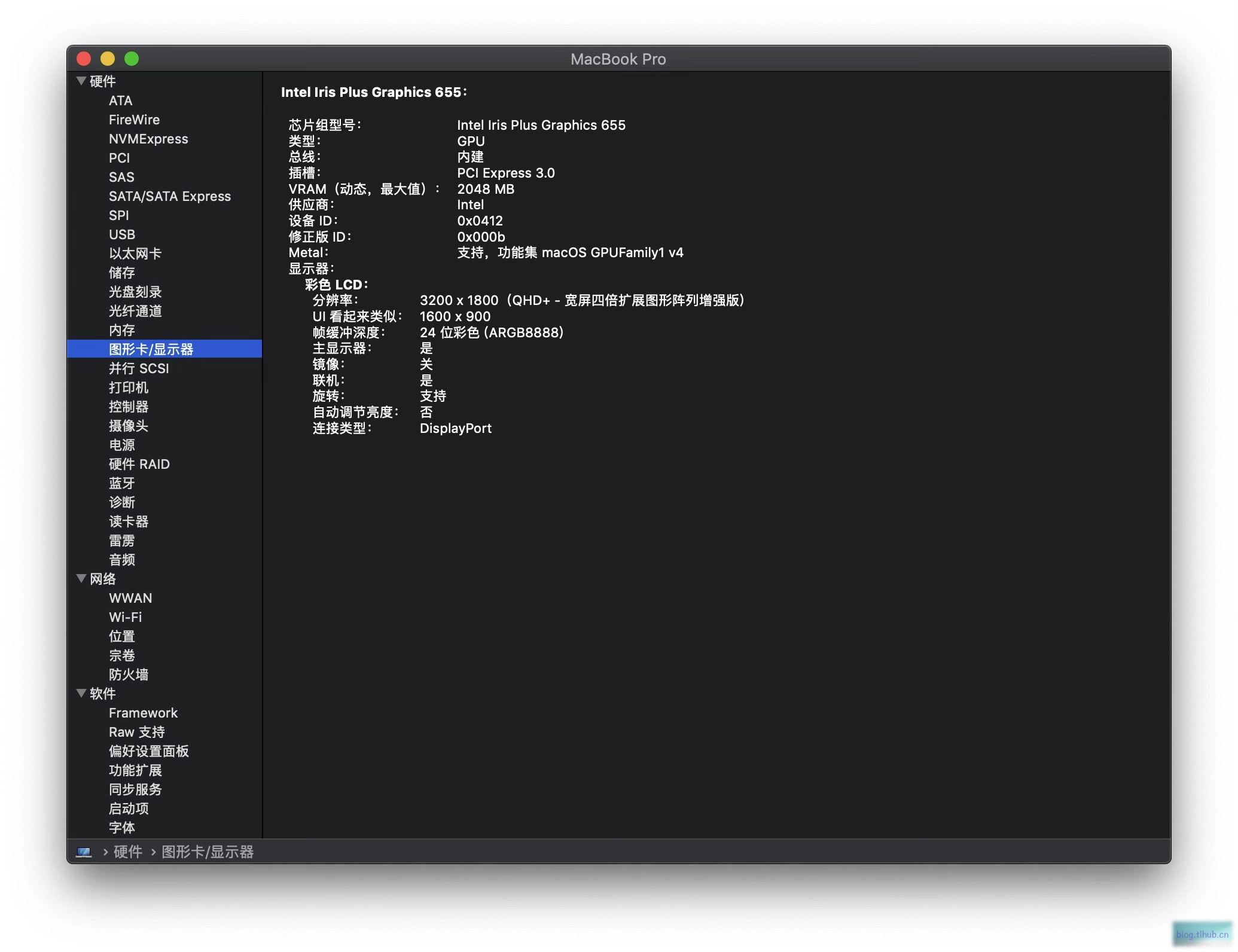Select 光纤通道 in the sidebar
Image resolution: width=1238 pixels, height=952 pixels.
[x=135, y=311]
